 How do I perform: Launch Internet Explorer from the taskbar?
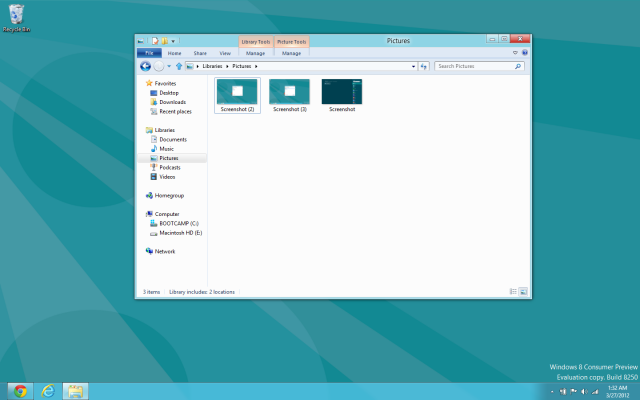48,391
